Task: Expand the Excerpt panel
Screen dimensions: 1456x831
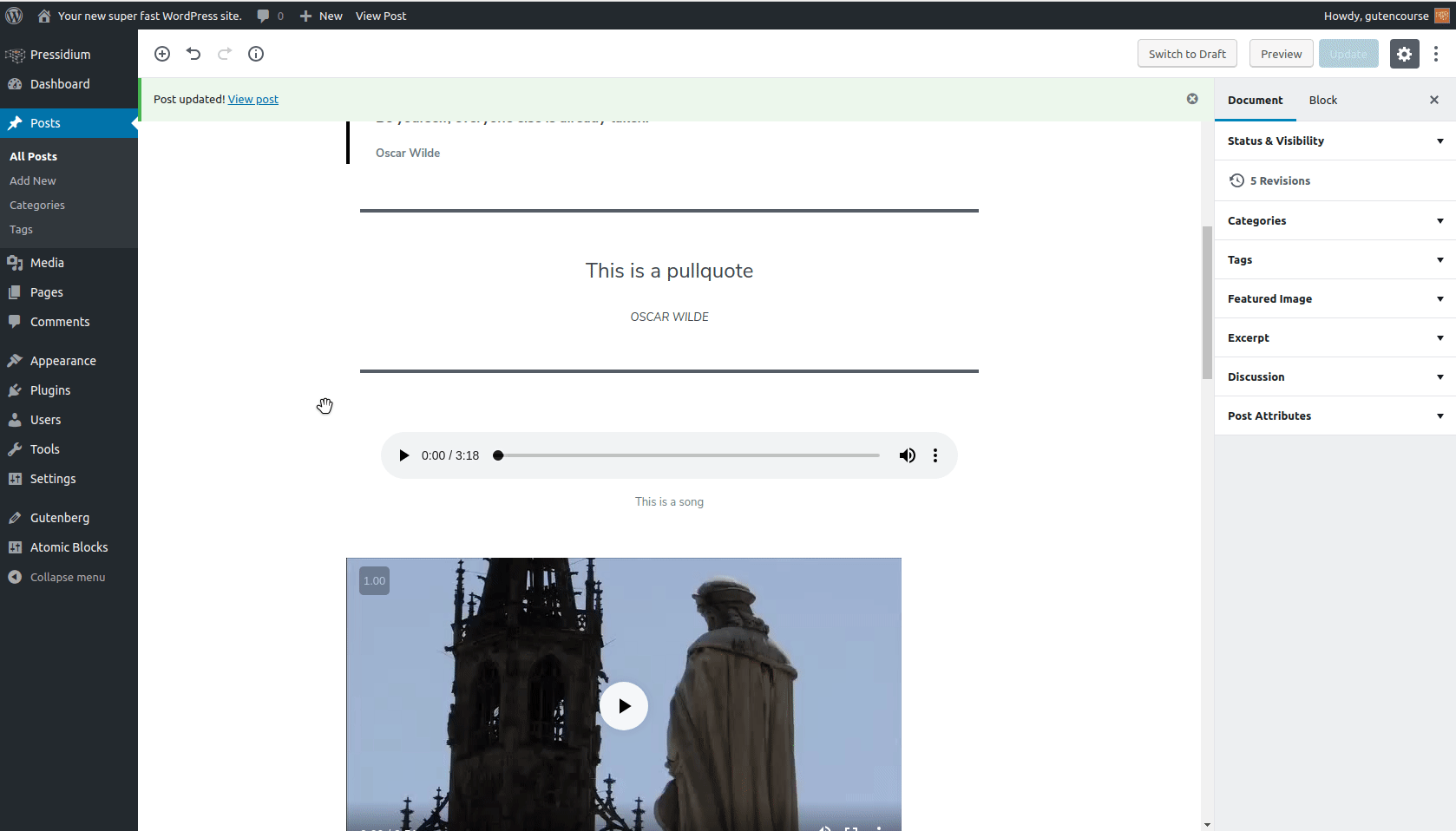Action: pyautogui.click(x=1335, y=337)
